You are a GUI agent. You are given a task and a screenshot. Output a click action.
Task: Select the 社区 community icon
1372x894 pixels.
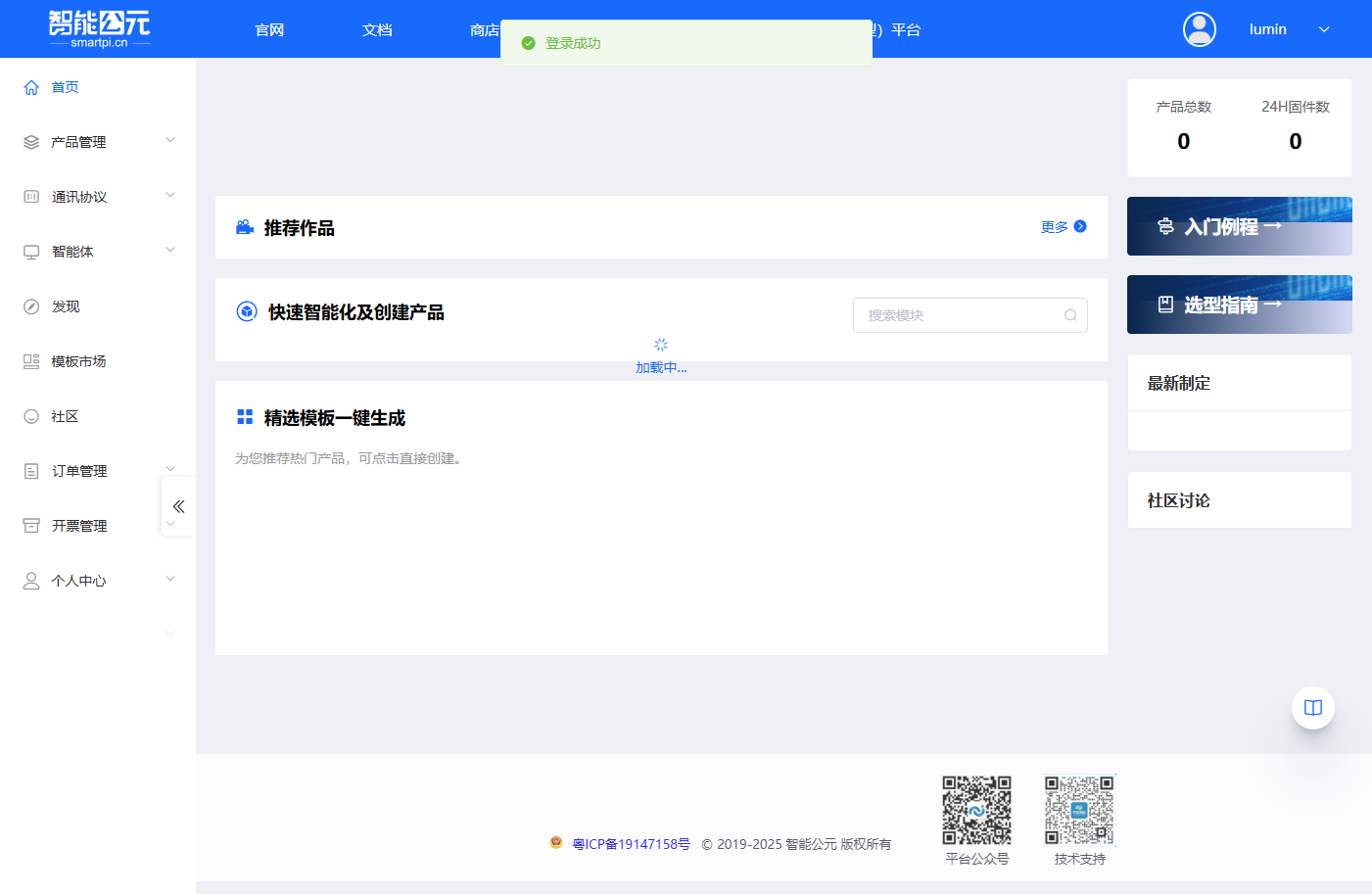[x=30, y=415]
